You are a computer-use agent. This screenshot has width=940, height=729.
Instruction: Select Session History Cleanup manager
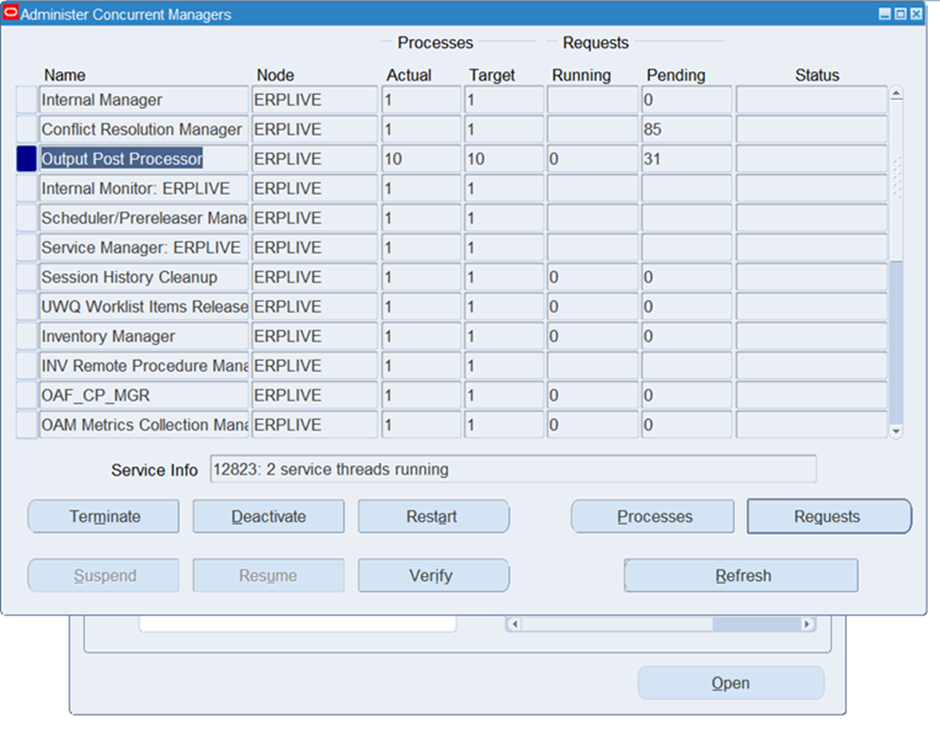(143, 277)
